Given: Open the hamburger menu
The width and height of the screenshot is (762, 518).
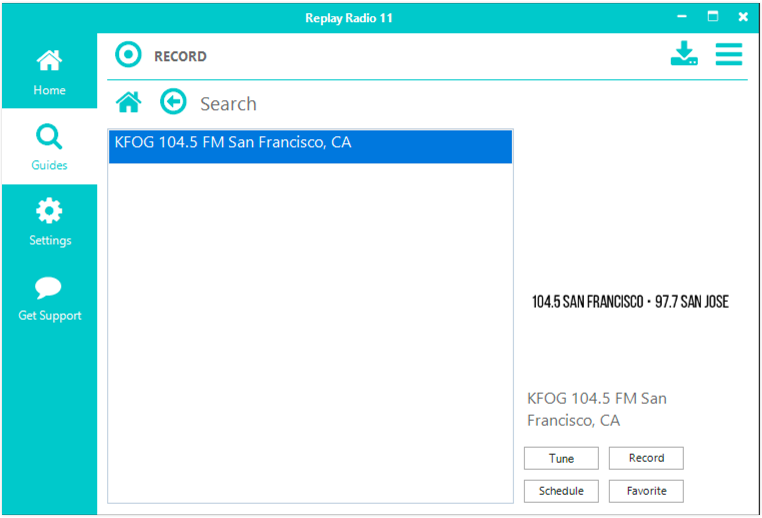Looking at the screenshot, I should point(728,54).
